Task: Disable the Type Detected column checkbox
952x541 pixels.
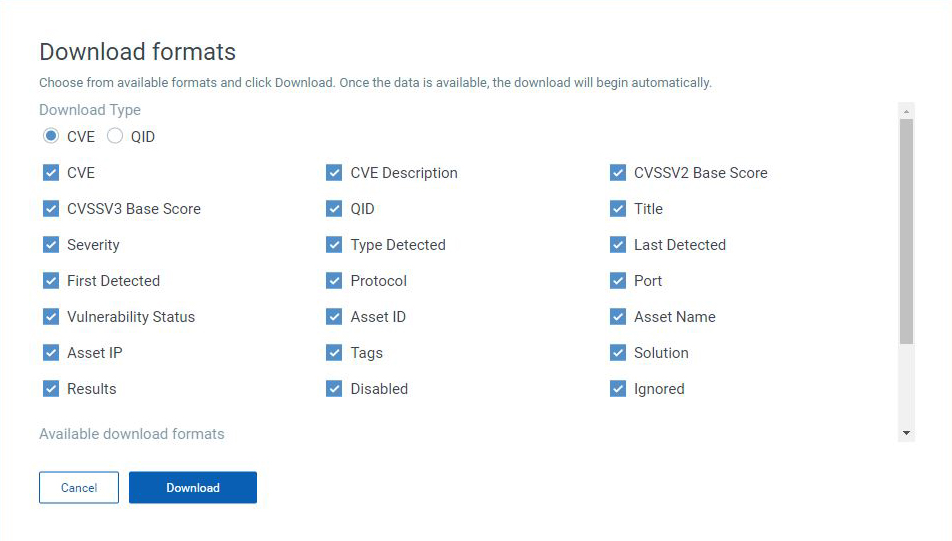Action: 334,245
